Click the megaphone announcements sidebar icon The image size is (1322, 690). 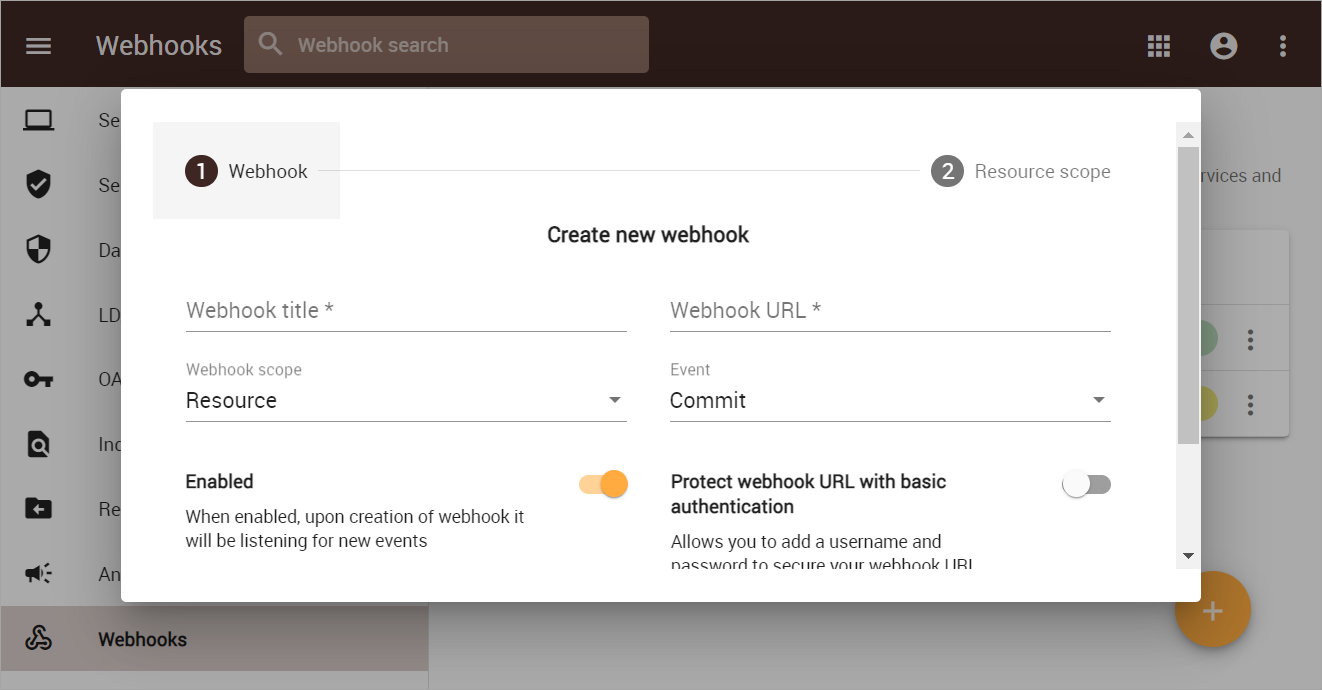coord(38,574)
